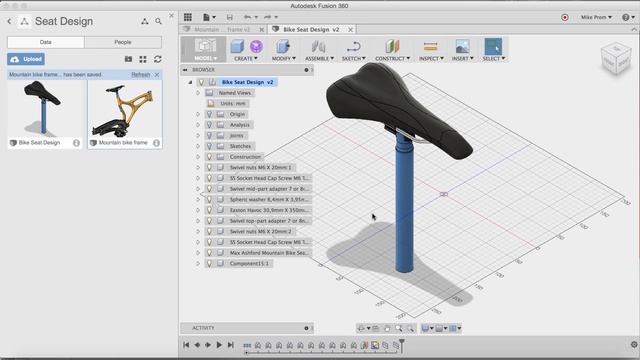Expand the Construction folder
Viewport: 640px width, 360px height.
click(198, 157)
